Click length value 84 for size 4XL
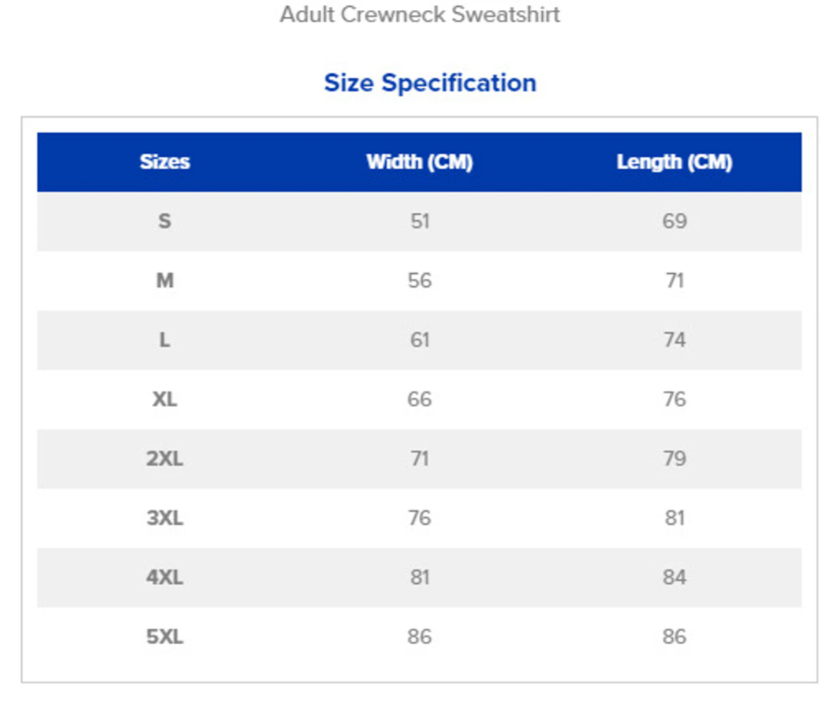 pyautogui.click(x=675, y=577)
